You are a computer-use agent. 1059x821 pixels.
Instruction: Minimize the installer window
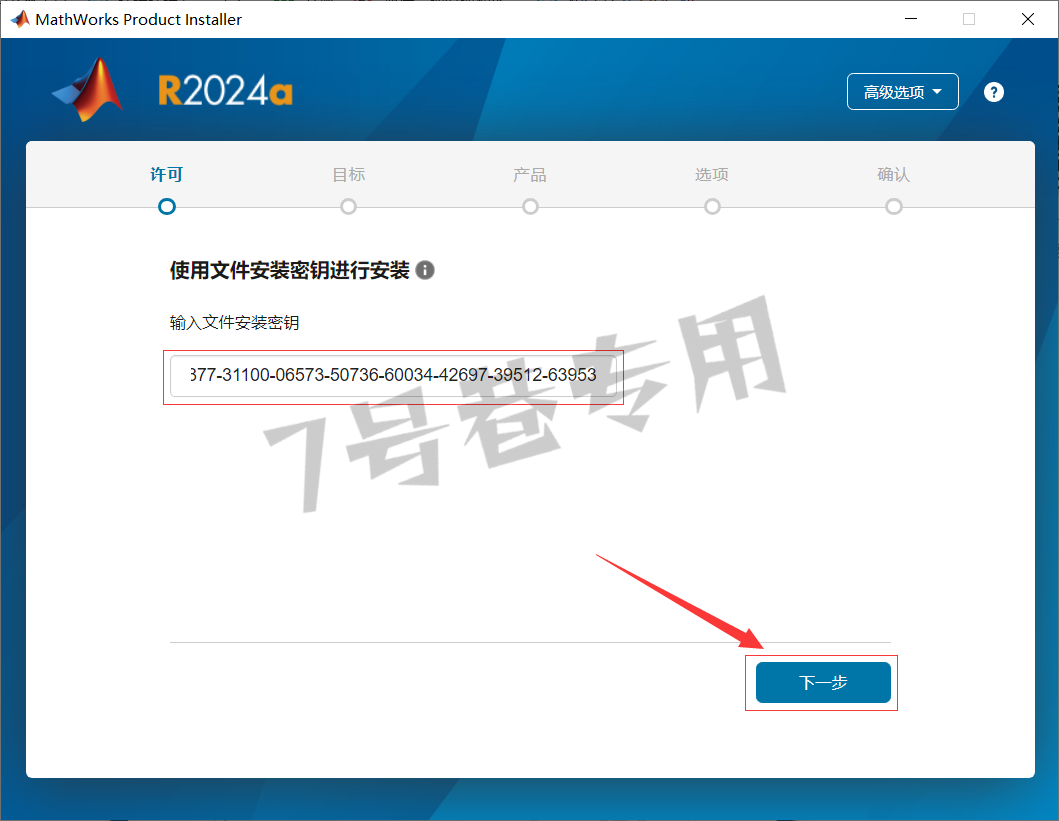tap(911, 19)
